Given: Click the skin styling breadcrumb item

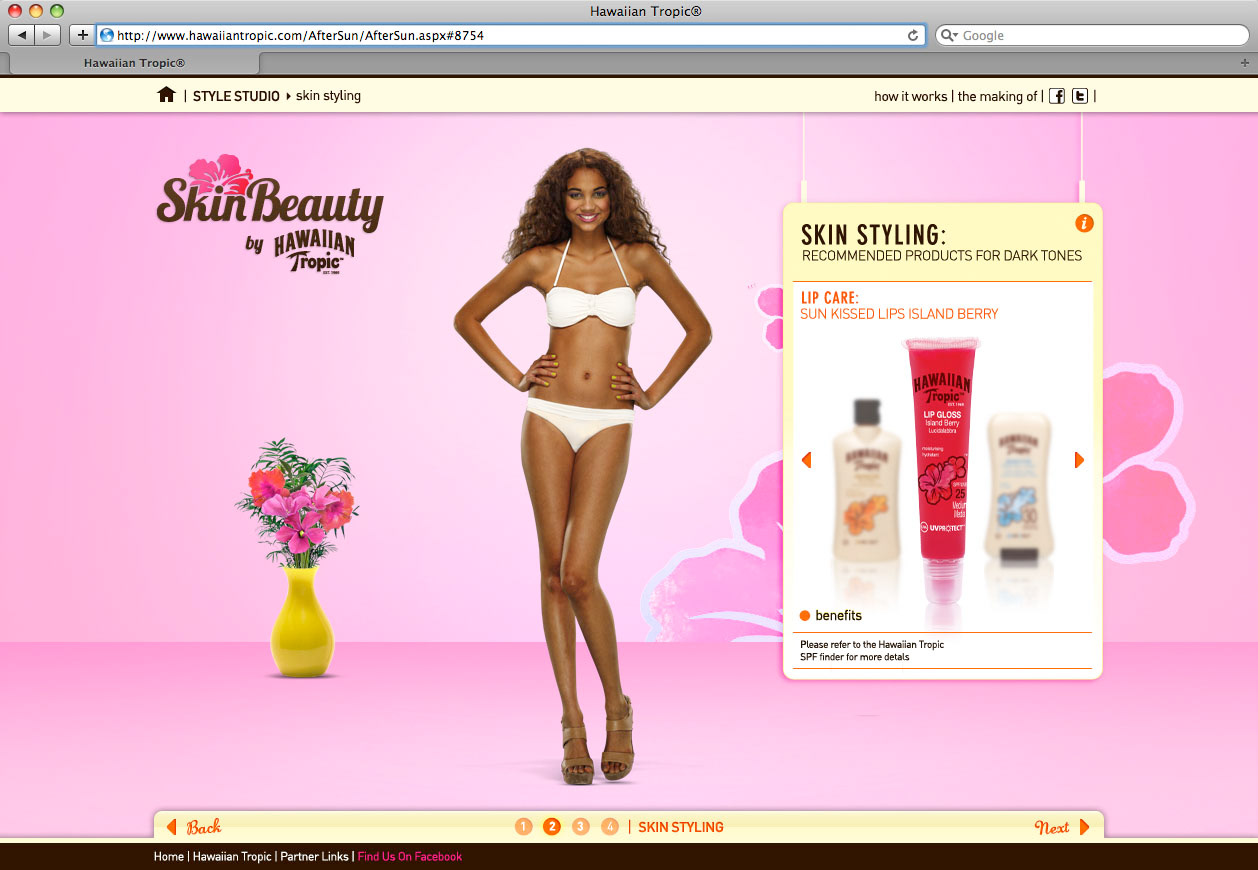Looking at the screenshot, I should click(x=328, y=96).
